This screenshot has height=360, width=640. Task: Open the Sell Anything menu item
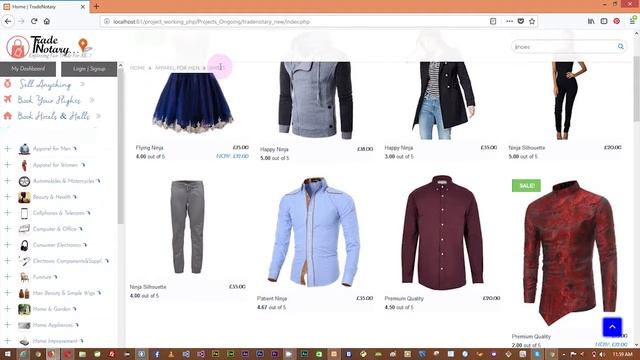pos(45,84)
